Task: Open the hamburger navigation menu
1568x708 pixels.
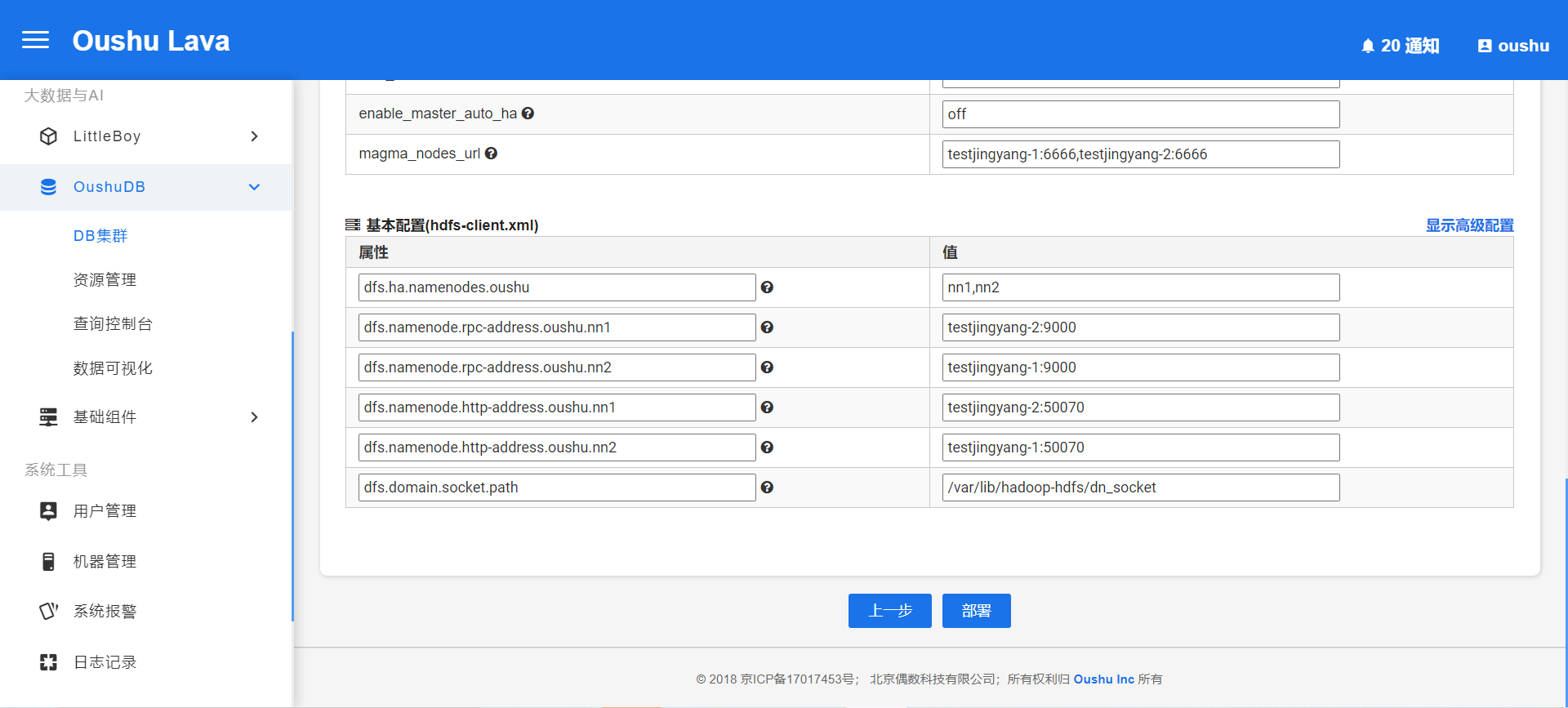Action: 35,40
